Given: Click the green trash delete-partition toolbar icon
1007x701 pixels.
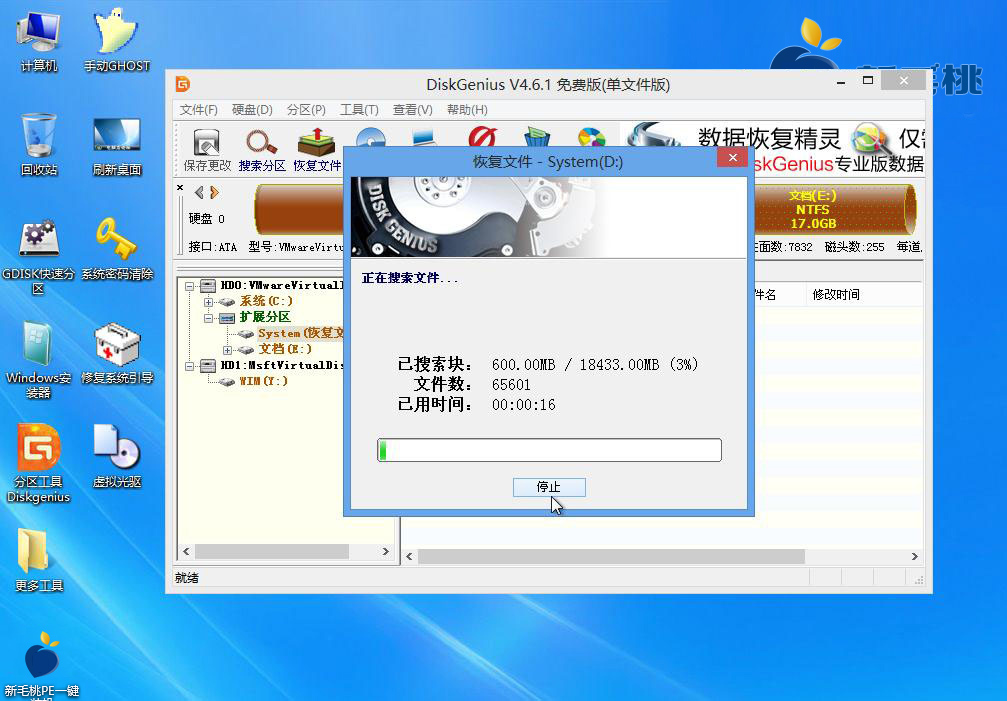Looking at the screenshot, I should (x=537, y=136).
